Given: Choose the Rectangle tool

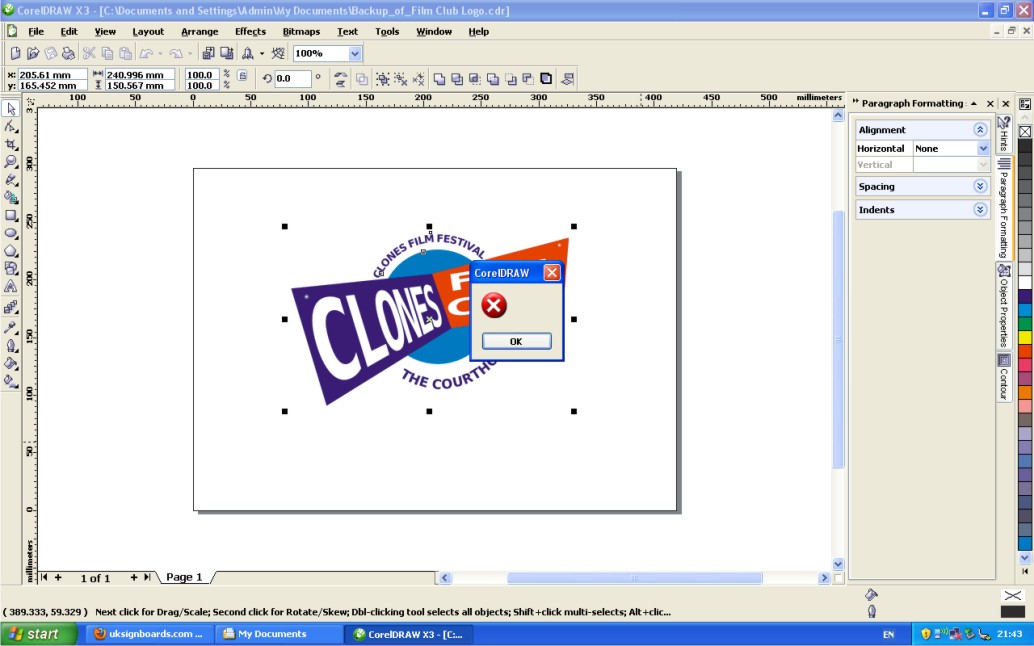Looking at the screenshot, I should [11, 216].
